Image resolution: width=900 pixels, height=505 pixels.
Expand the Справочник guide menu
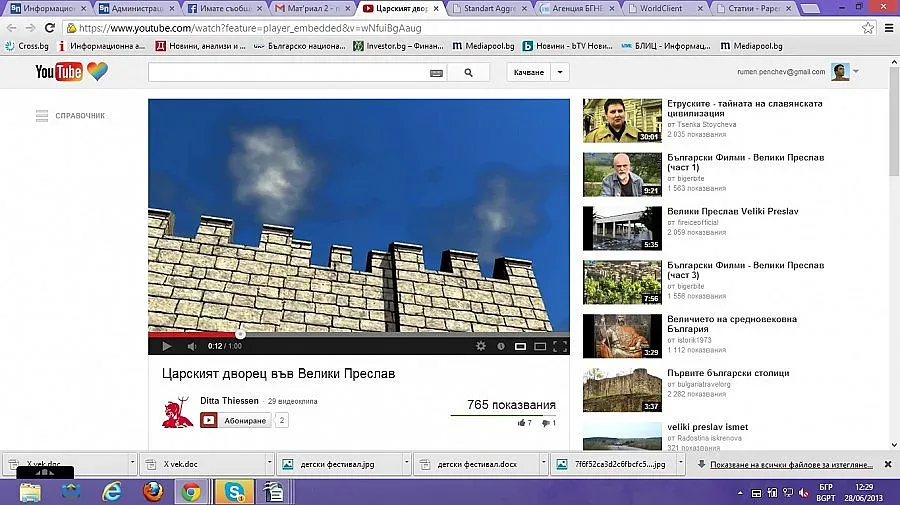pos(70,116)
